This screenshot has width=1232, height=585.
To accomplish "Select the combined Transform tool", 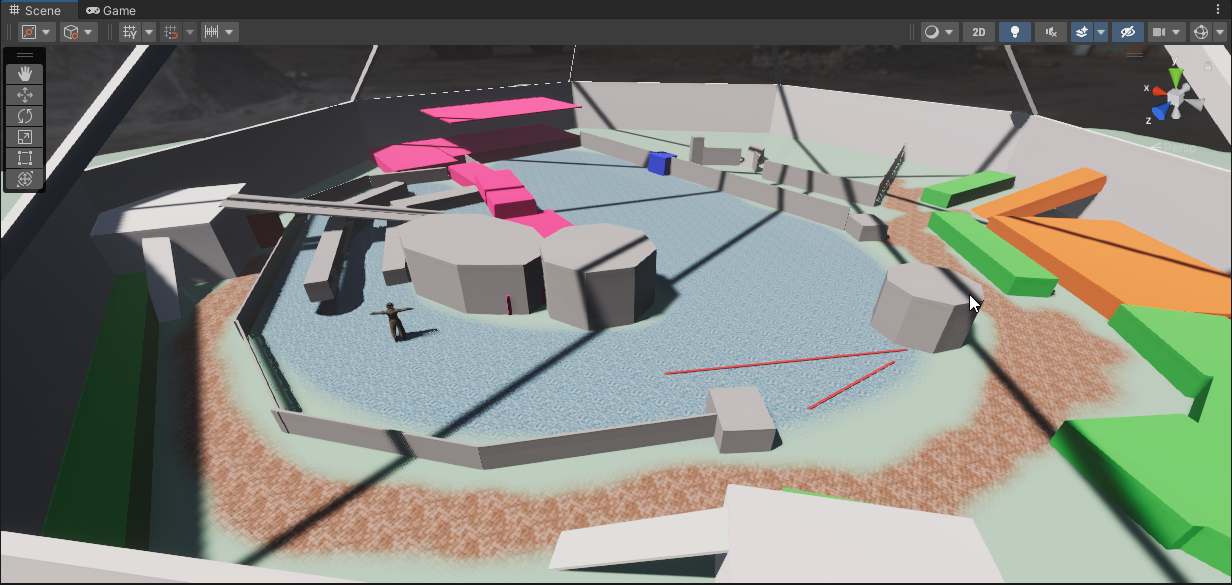I will 25,179.
